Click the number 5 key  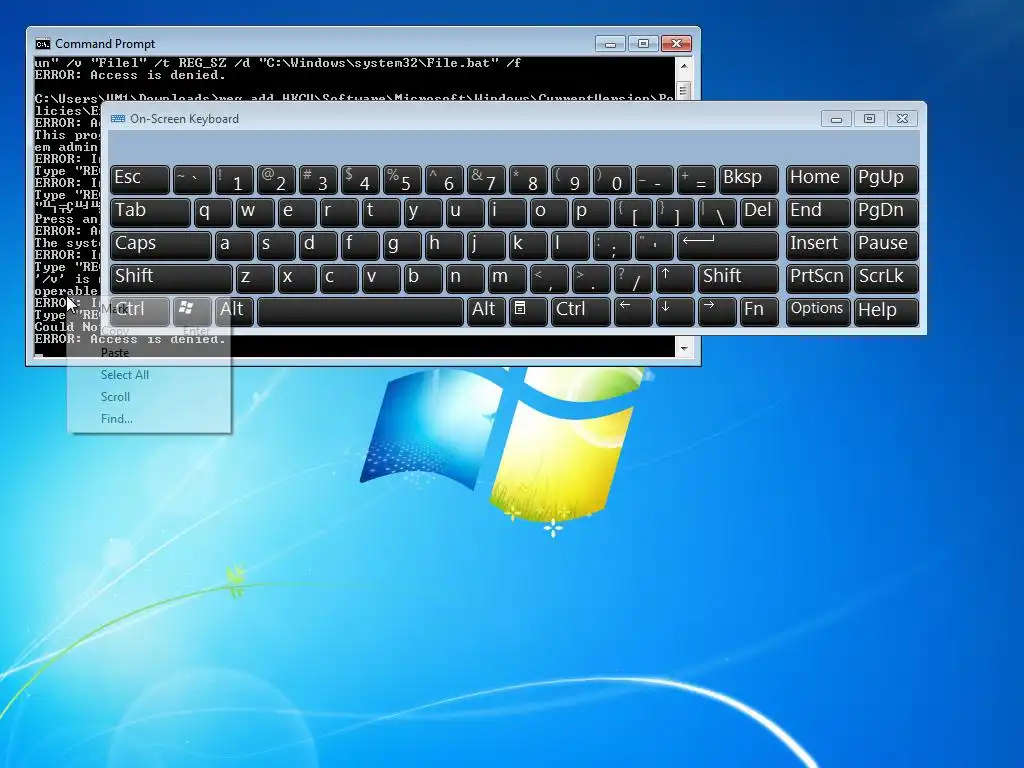click(x=402, y=180)
